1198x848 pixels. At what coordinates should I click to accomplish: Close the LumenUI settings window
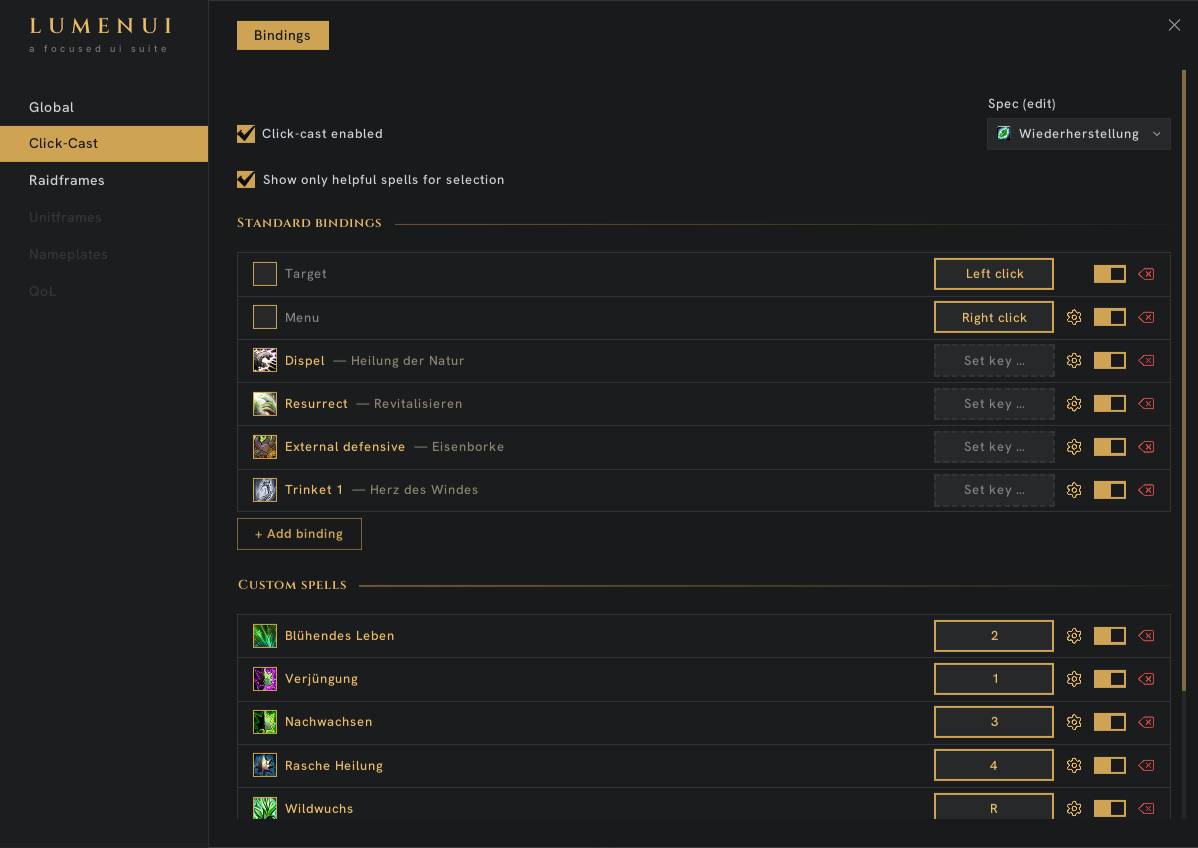click(1174, 25)
